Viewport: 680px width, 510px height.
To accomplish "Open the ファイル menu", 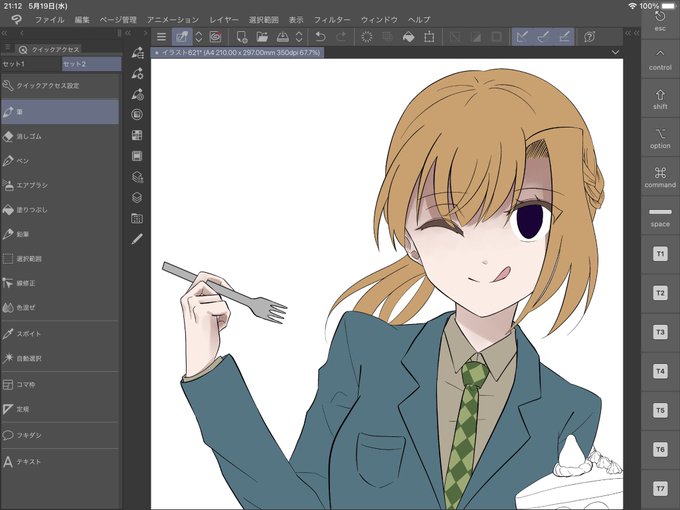I will tap(49, 20).
